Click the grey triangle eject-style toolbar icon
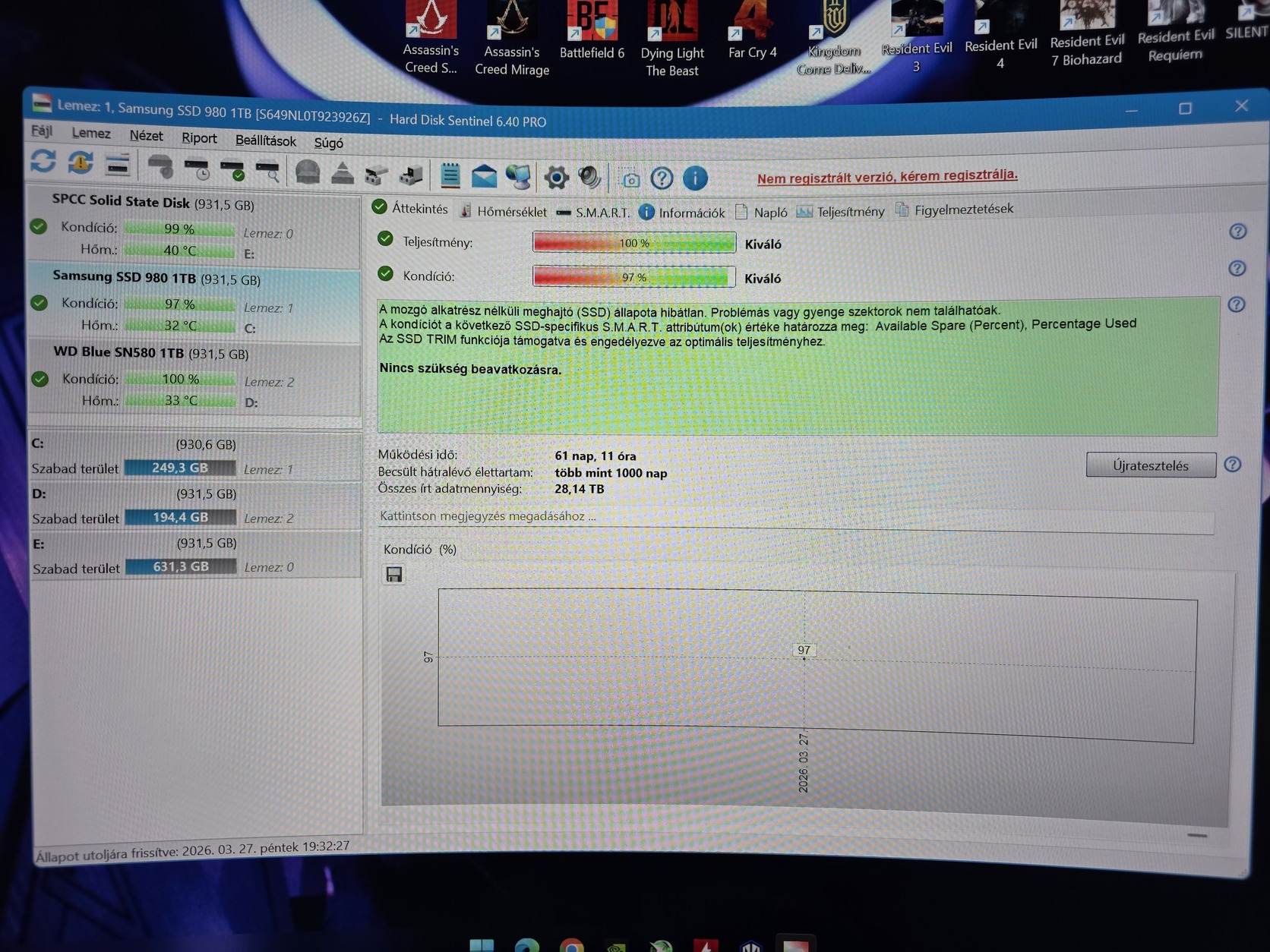Image resolution: width=1270 pixels, height=952 pixels. (x=343, y=174)
